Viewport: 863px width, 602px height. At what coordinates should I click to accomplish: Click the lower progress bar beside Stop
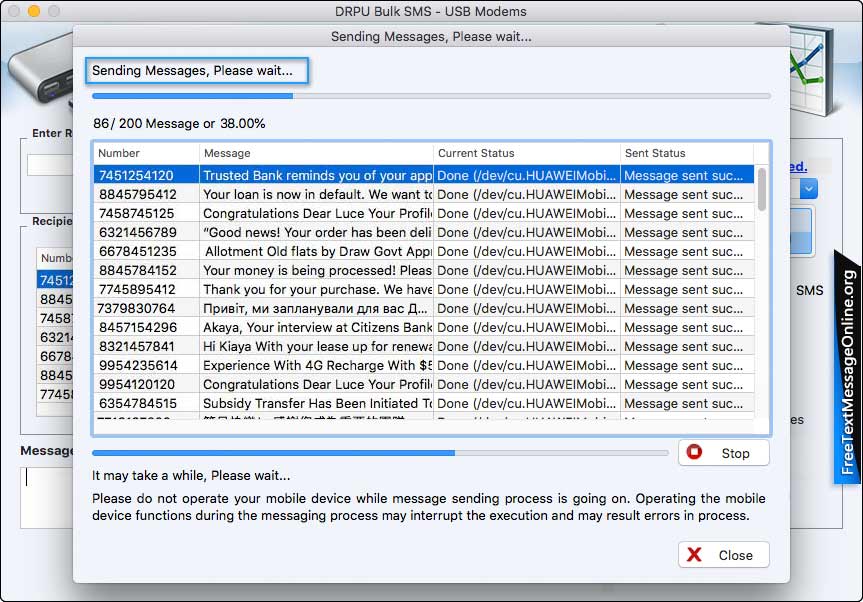380,453
